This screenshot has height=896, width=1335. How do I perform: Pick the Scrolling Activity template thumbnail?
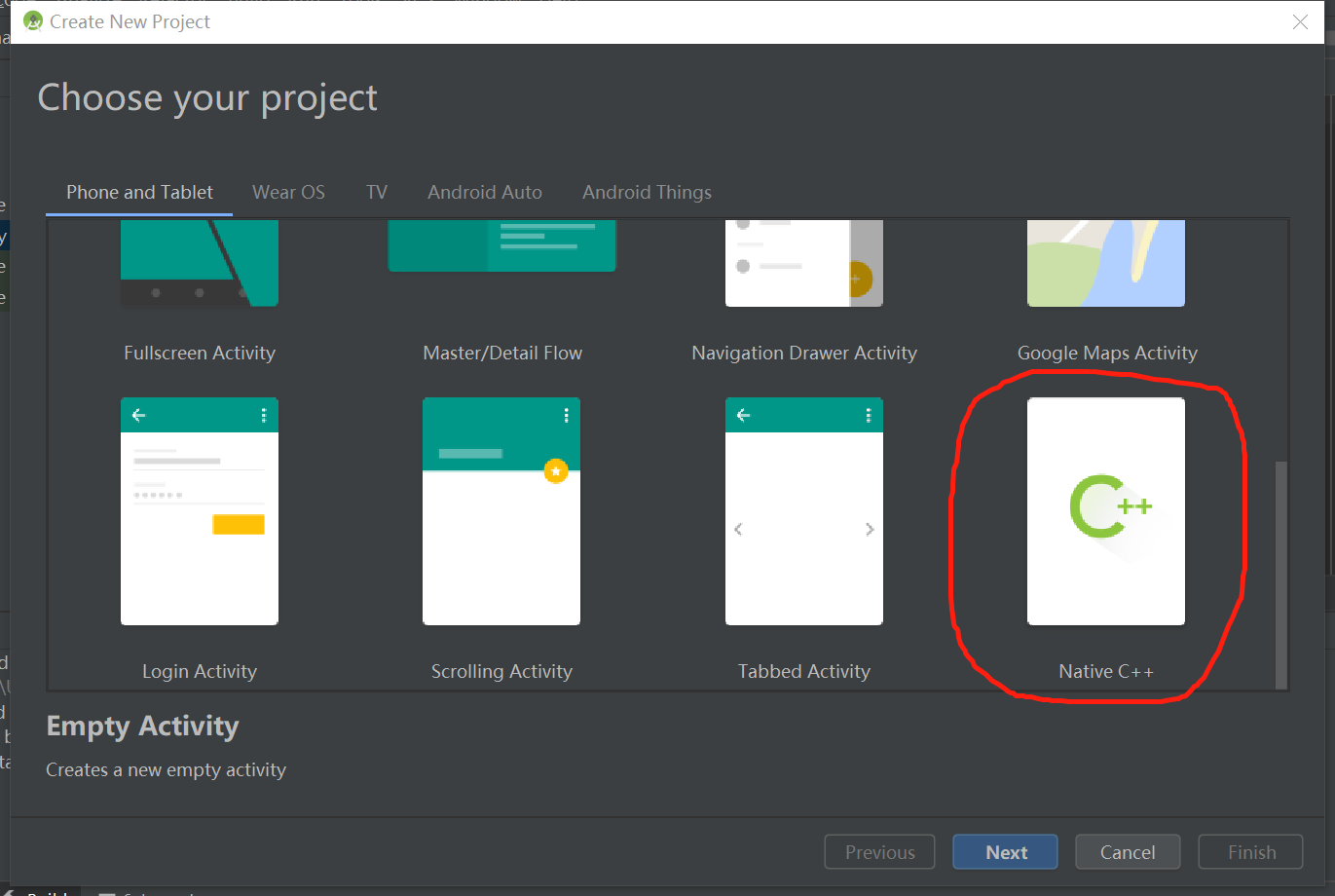pos(501,511)
